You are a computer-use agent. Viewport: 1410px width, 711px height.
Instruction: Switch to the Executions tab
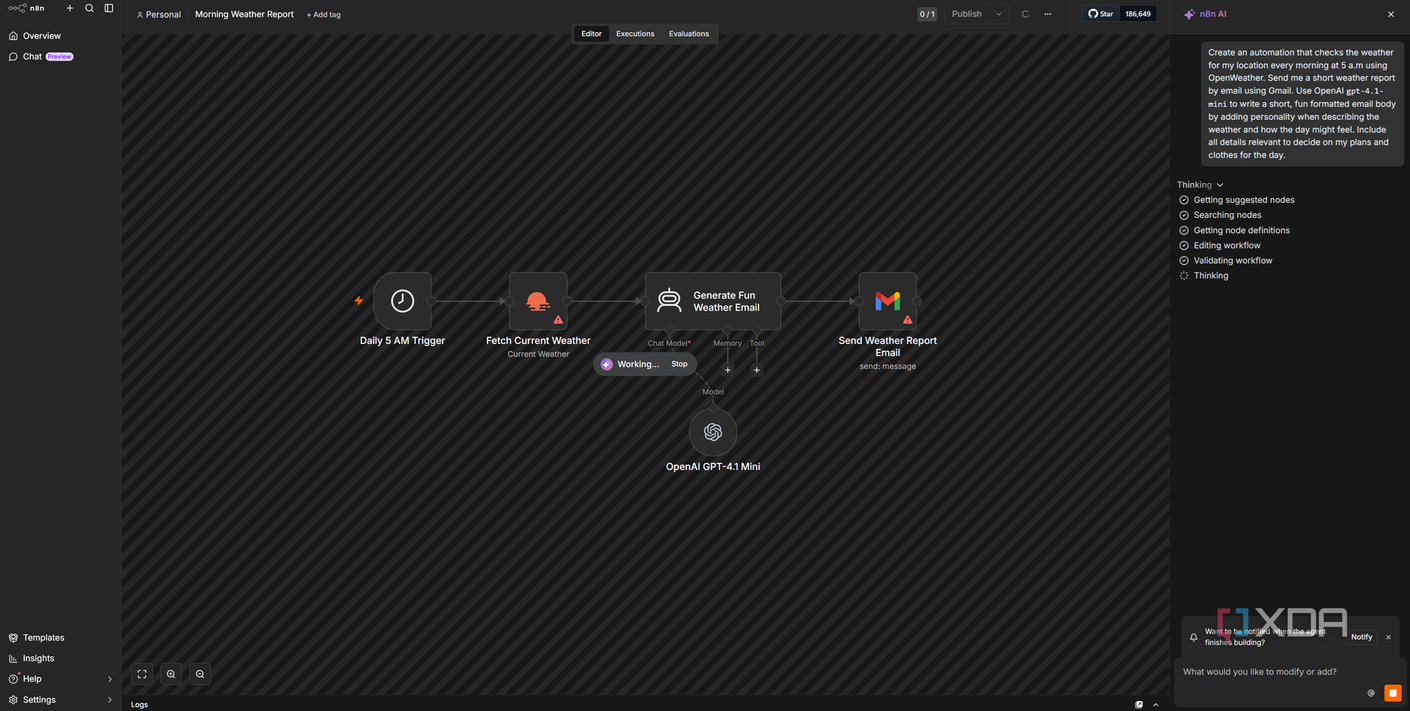coord(635,34)
